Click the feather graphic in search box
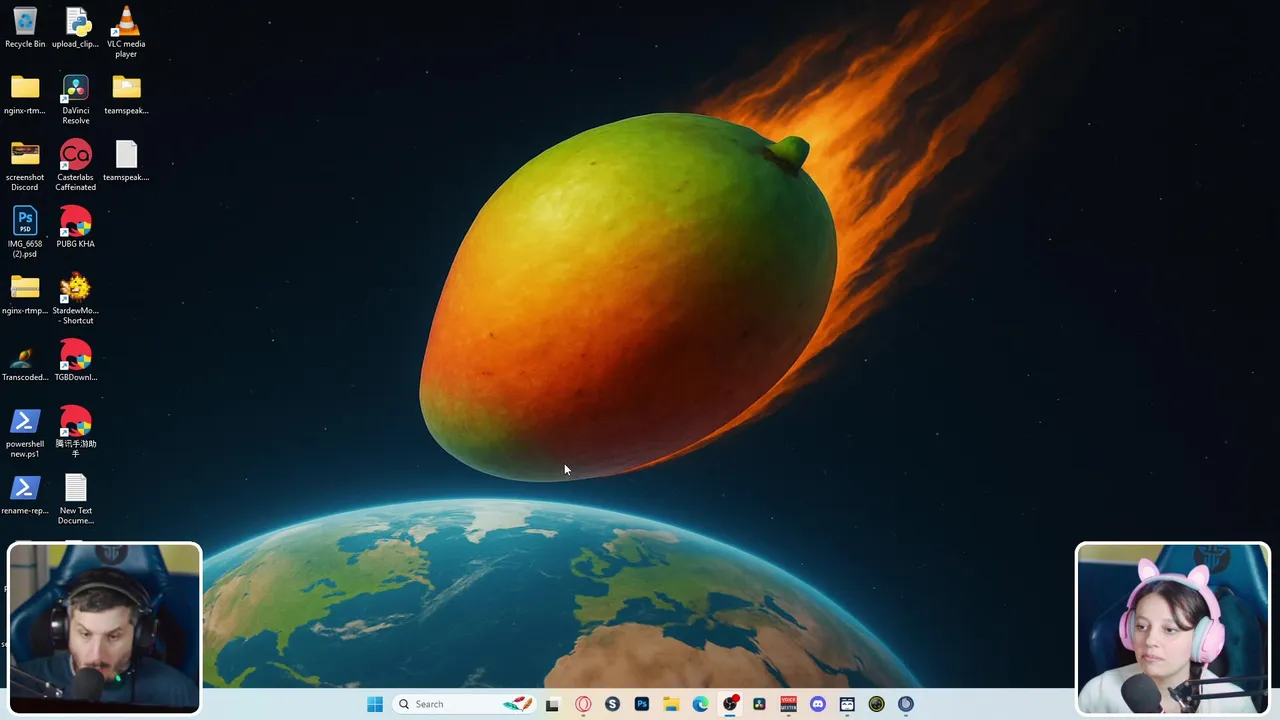 click(x=517, y=704)
